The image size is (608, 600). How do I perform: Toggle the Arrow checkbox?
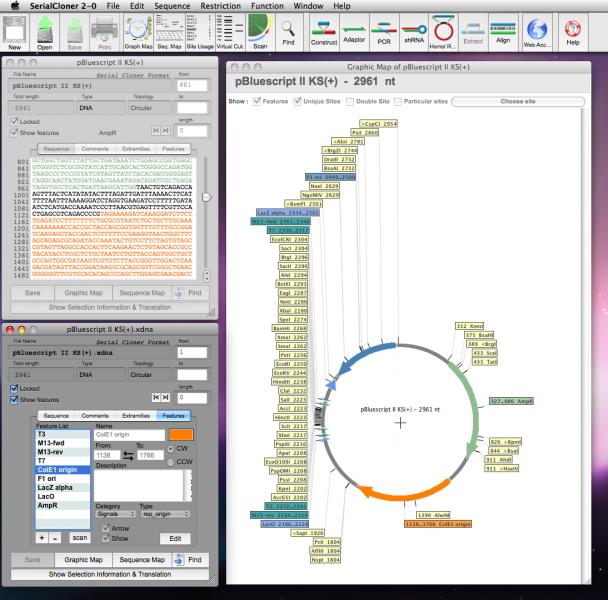(106, 528)
